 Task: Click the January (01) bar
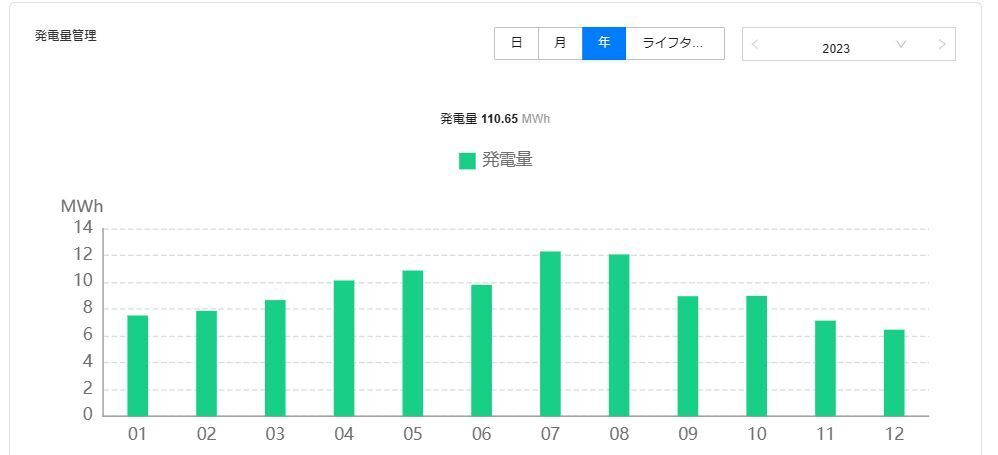[x=137, y=366]
